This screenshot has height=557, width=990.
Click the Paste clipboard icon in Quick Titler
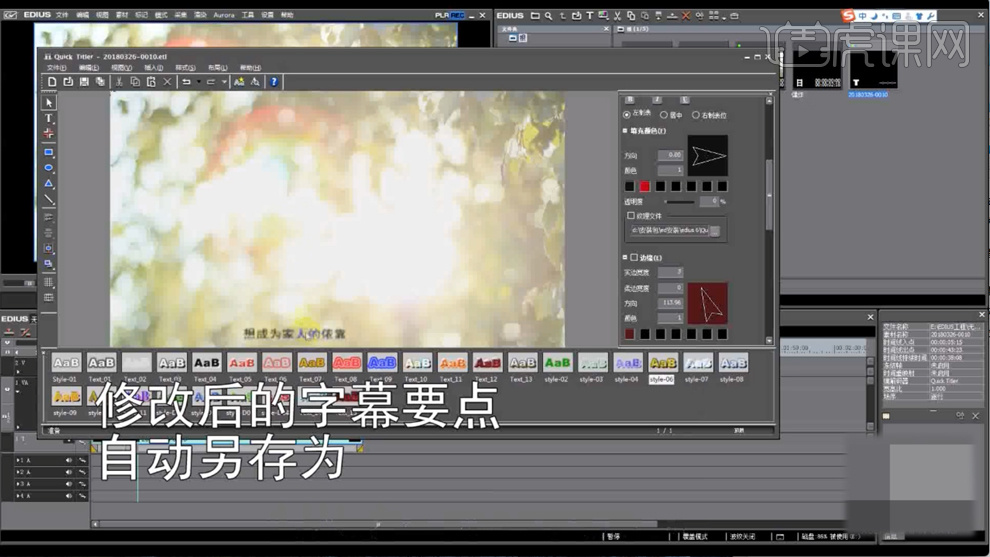point(151,81)
